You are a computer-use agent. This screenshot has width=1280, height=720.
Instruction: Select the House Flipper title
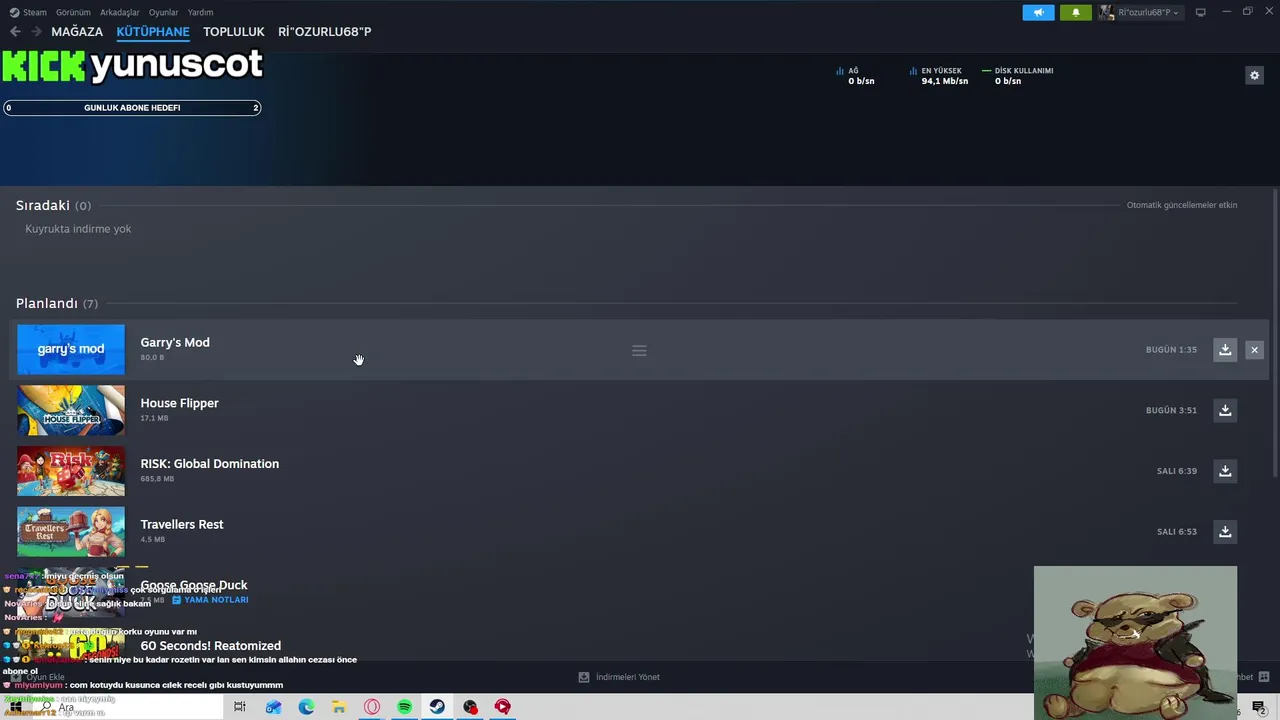[179, 403]
